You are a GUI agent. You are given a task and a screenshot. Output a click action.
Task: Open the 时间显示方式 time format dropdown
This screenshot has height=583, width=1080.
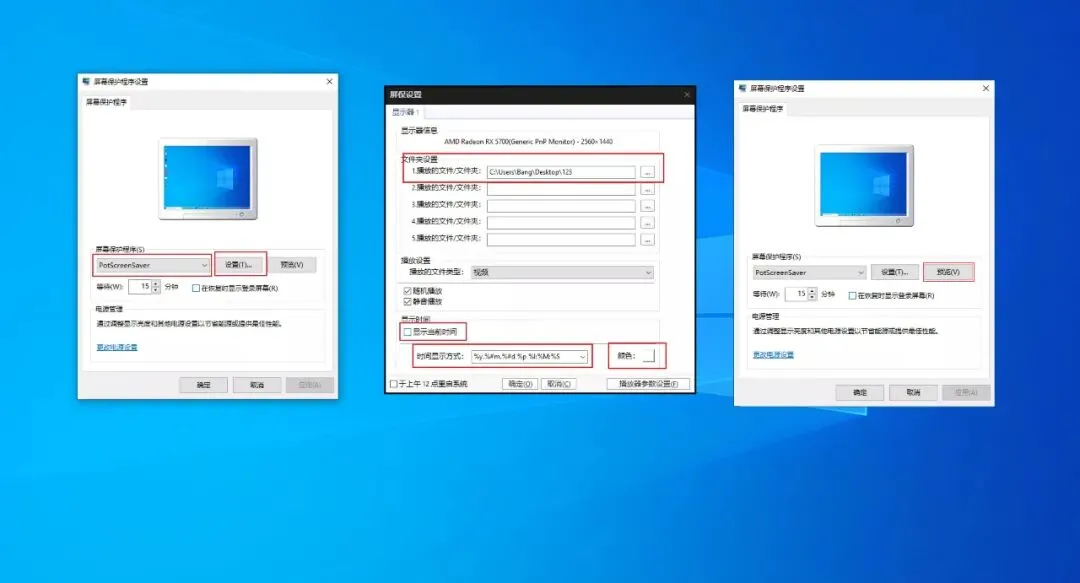[583, 357]
